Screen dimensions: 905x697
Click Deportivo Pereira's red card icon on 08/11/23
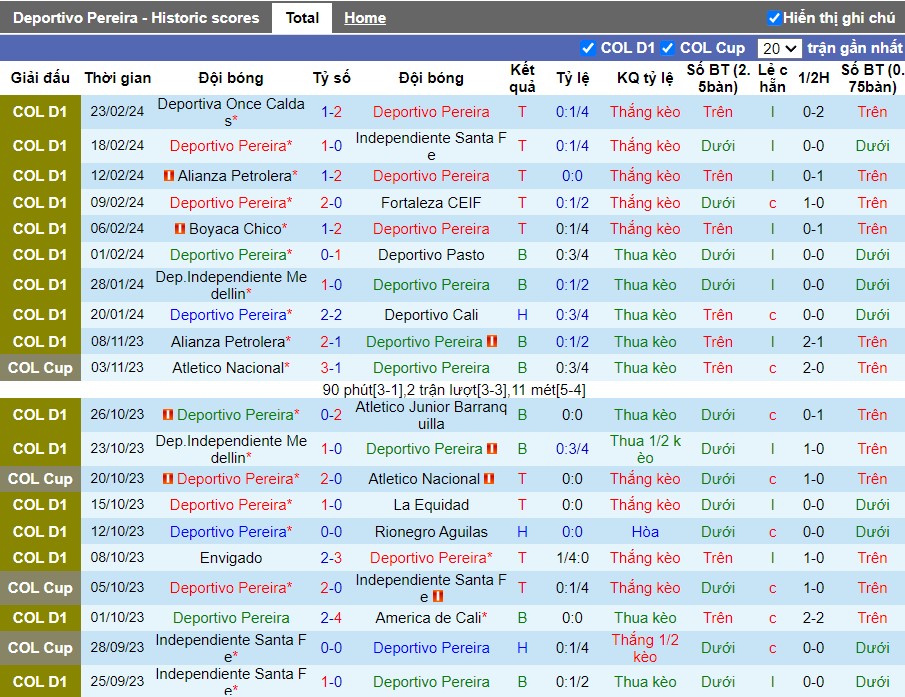(x=492, y=342)
